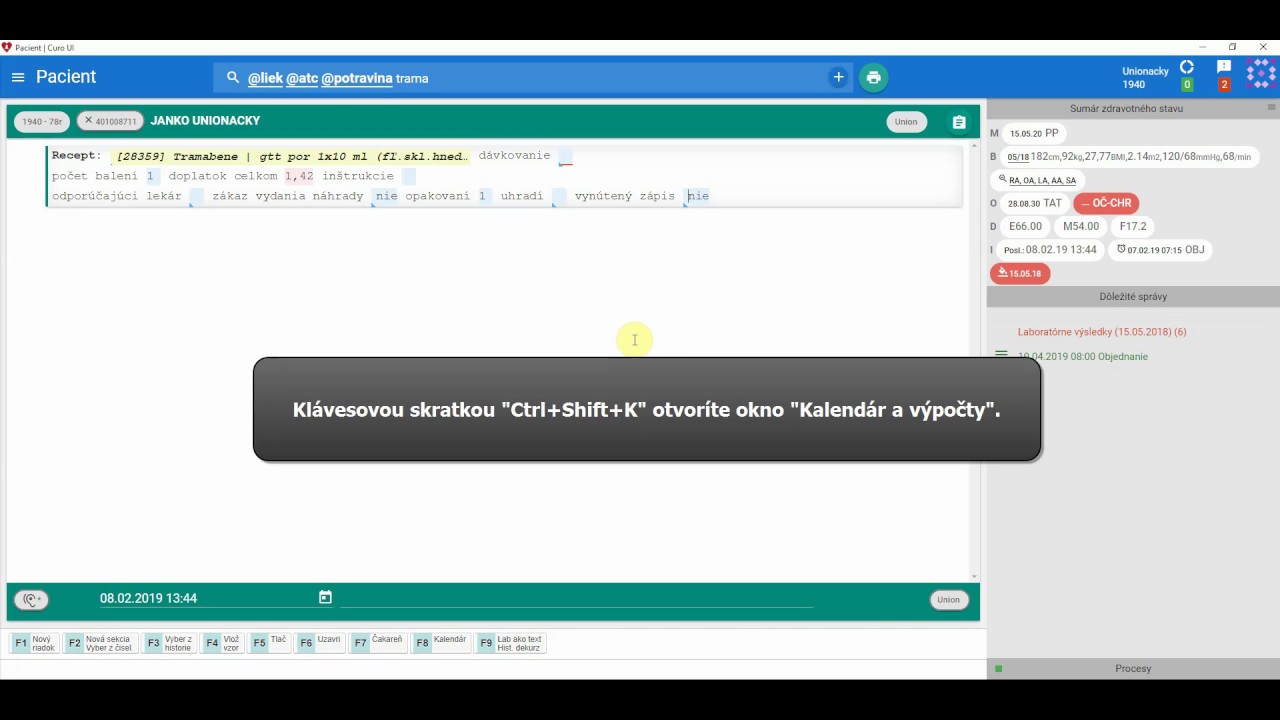This screenshot has height=720, width=1280.
Task: Click the hearing icon button in footer
Action: point(31,600)
